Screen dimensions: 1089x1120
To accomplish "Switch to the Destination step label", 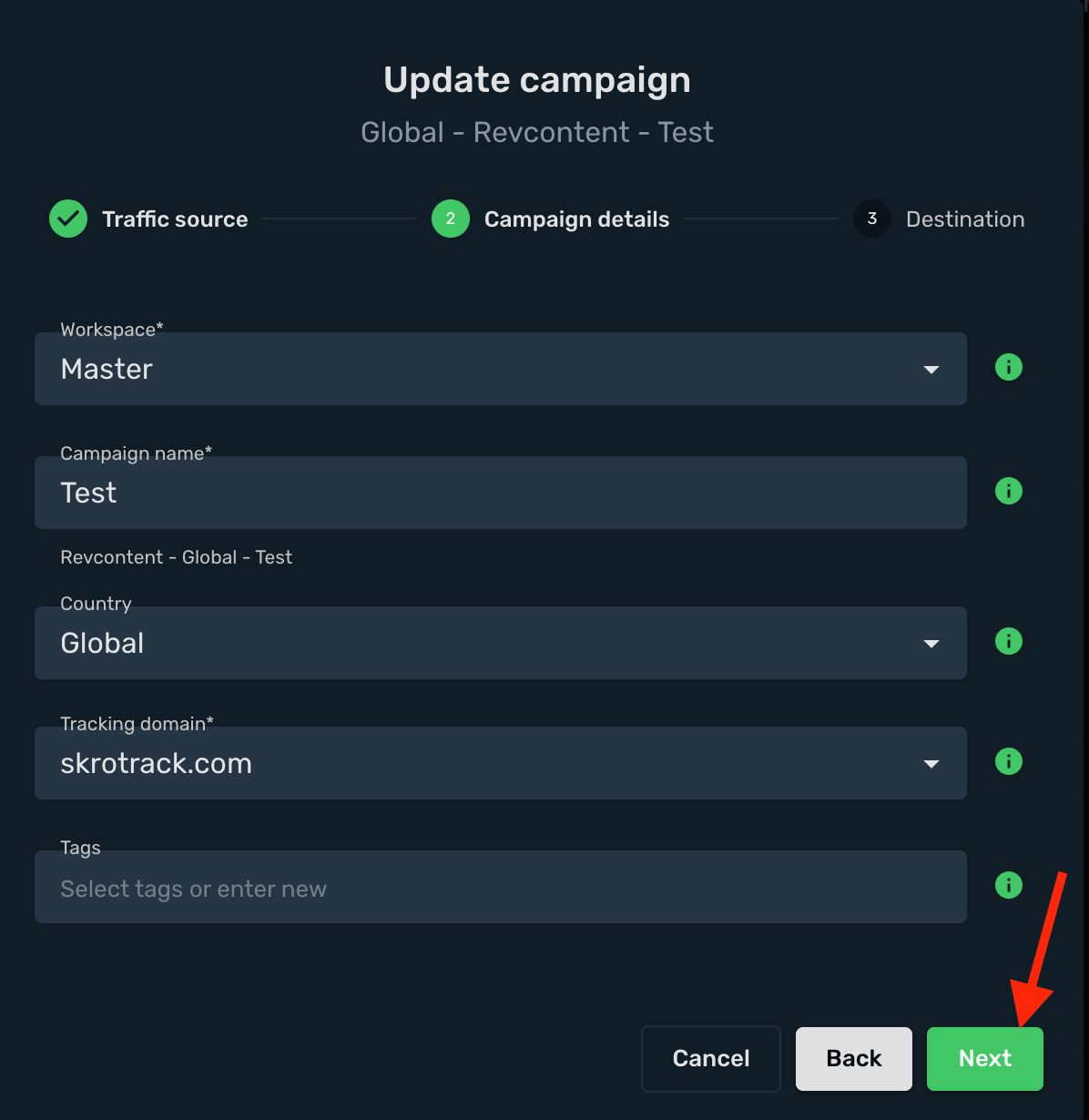I will pos(965,219).
